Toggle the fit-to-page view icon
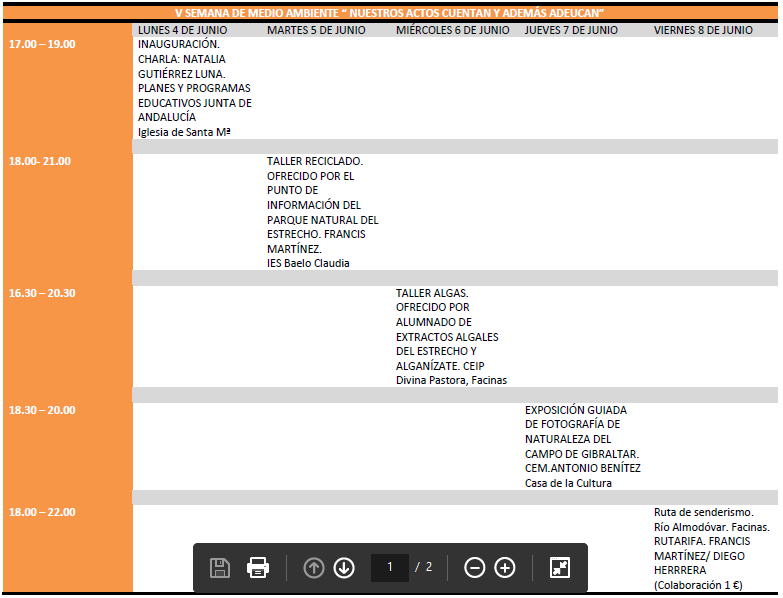Viewport: 783px width, 598px height. point(560,568)
